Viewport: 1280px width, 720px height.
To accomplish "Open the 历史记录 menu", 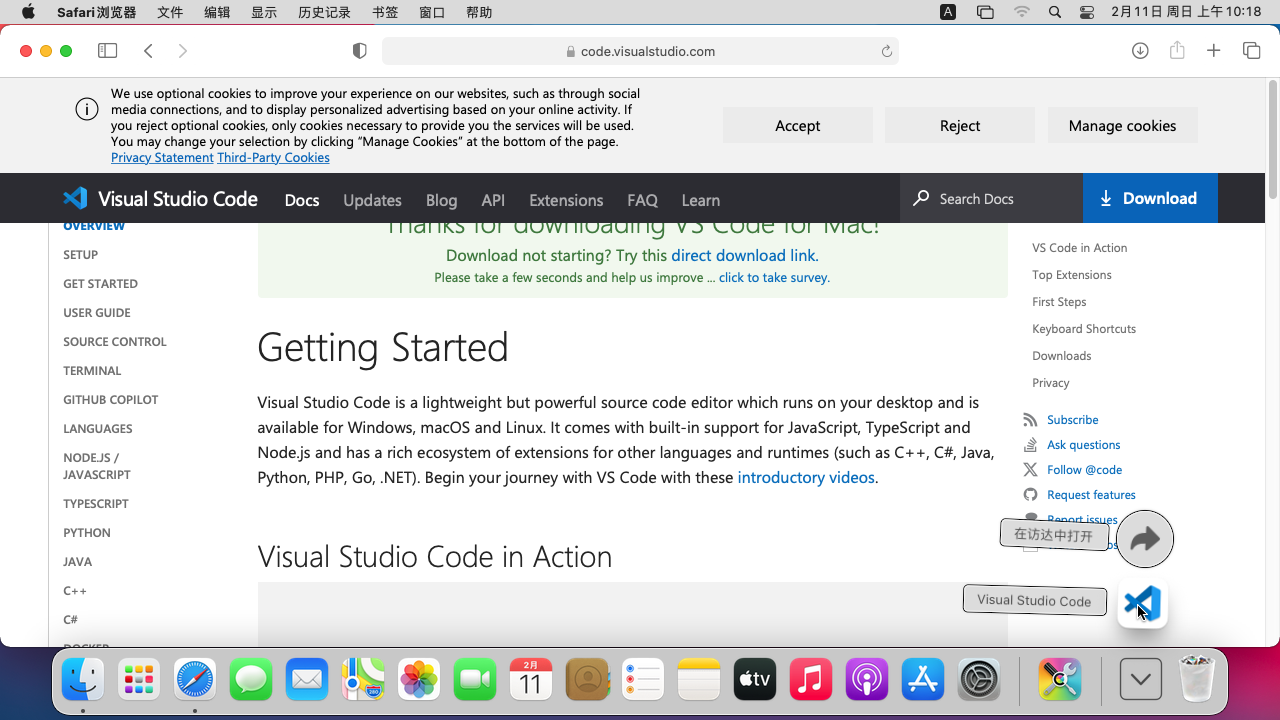I will (x=325, y=13).
